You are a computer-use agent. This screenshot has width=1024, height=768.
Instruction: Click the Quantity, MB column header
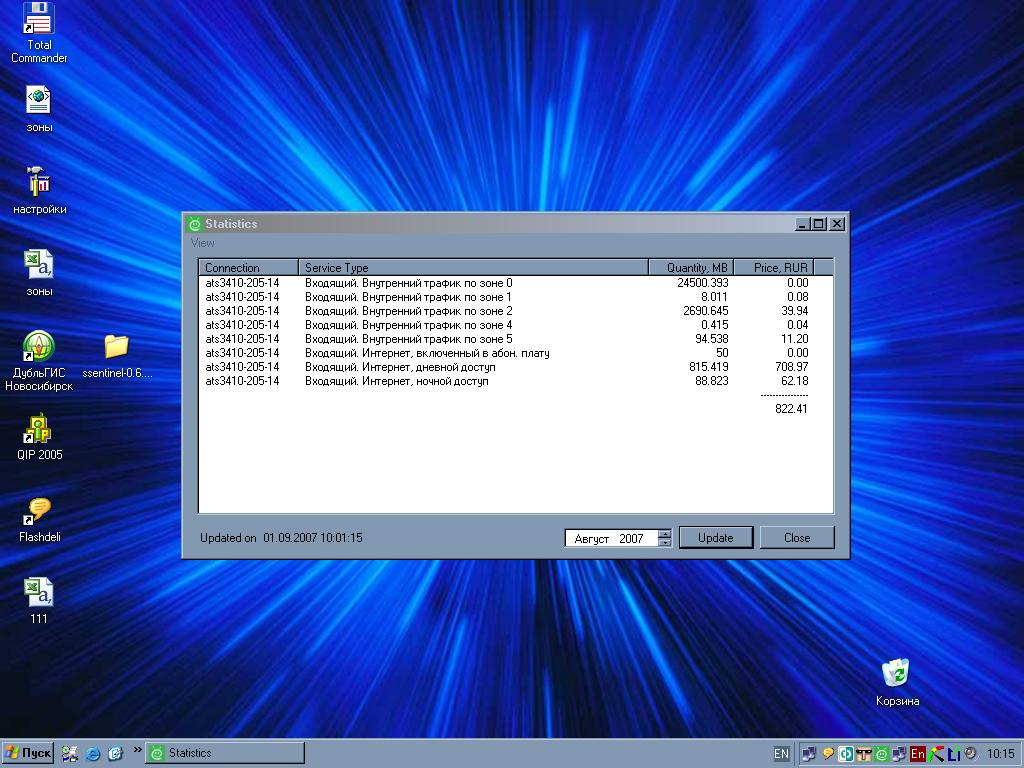pyautogui.click(x=690, y=267)
